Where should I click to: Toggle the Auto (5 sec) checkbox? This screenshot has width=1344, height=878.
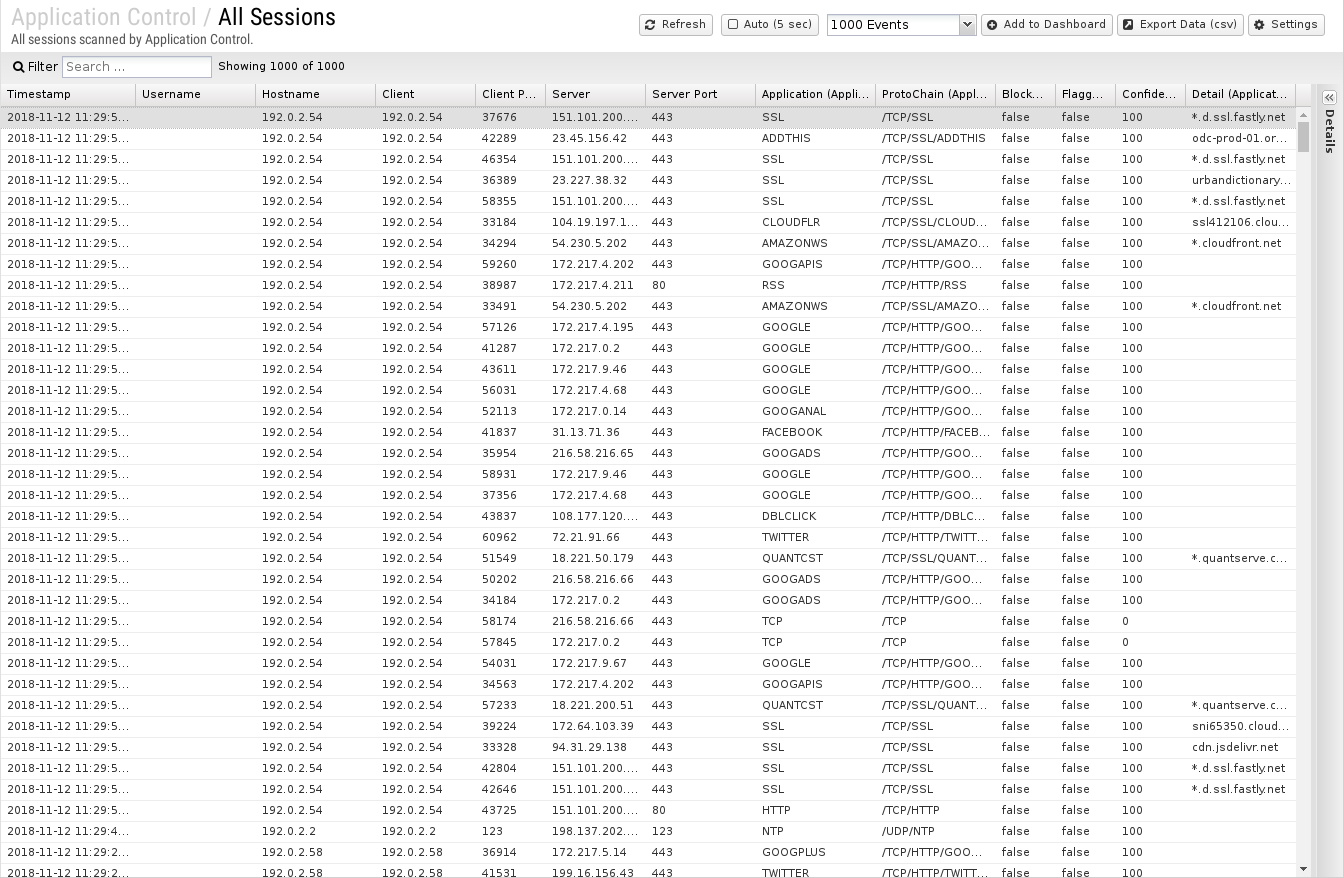click(733, 24)
